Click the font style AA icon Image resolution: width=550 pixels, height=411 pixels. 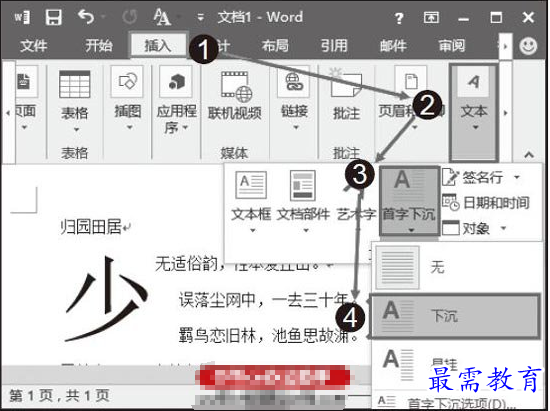[x=162, y=16]
